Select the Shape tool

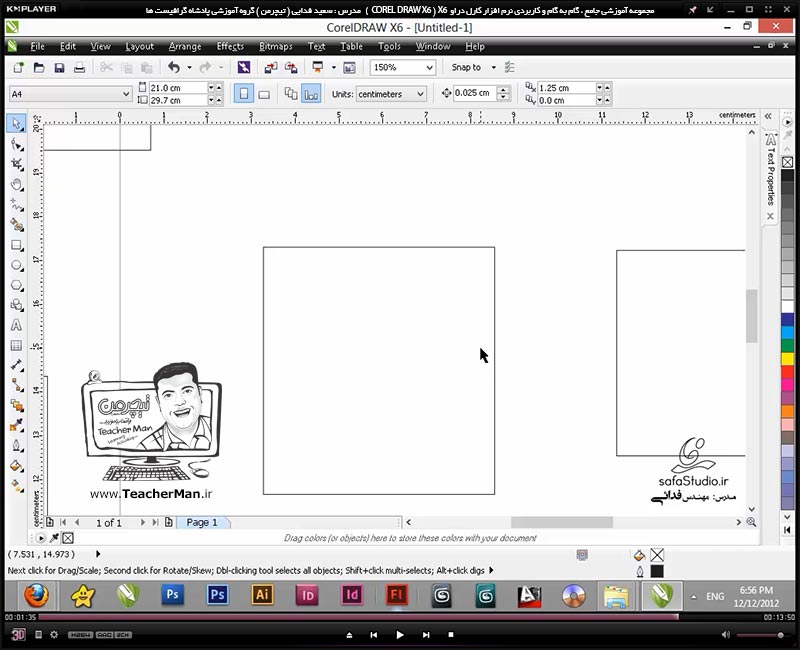(16, 144)
